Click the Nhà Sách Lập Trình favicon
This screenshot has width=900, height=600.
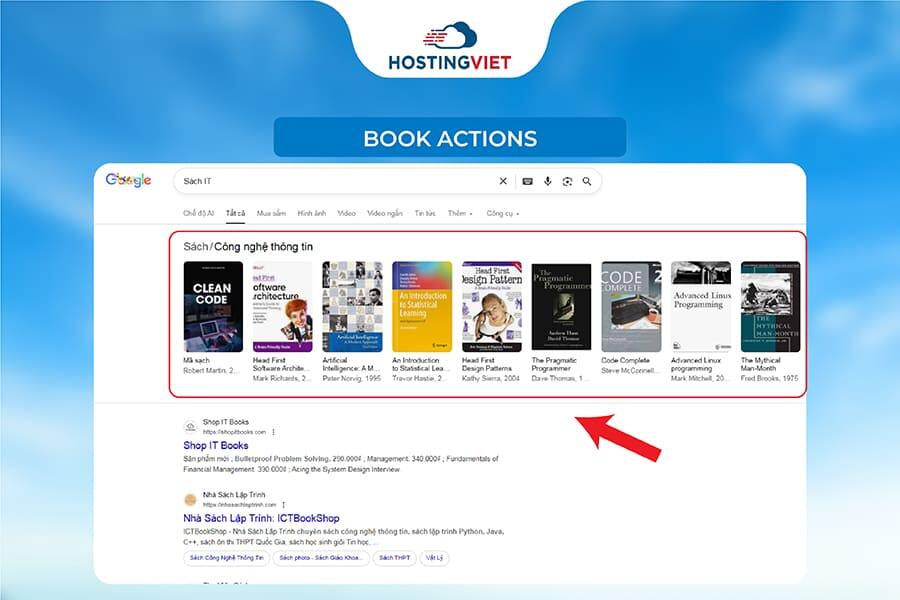click(x=189, y=497)
